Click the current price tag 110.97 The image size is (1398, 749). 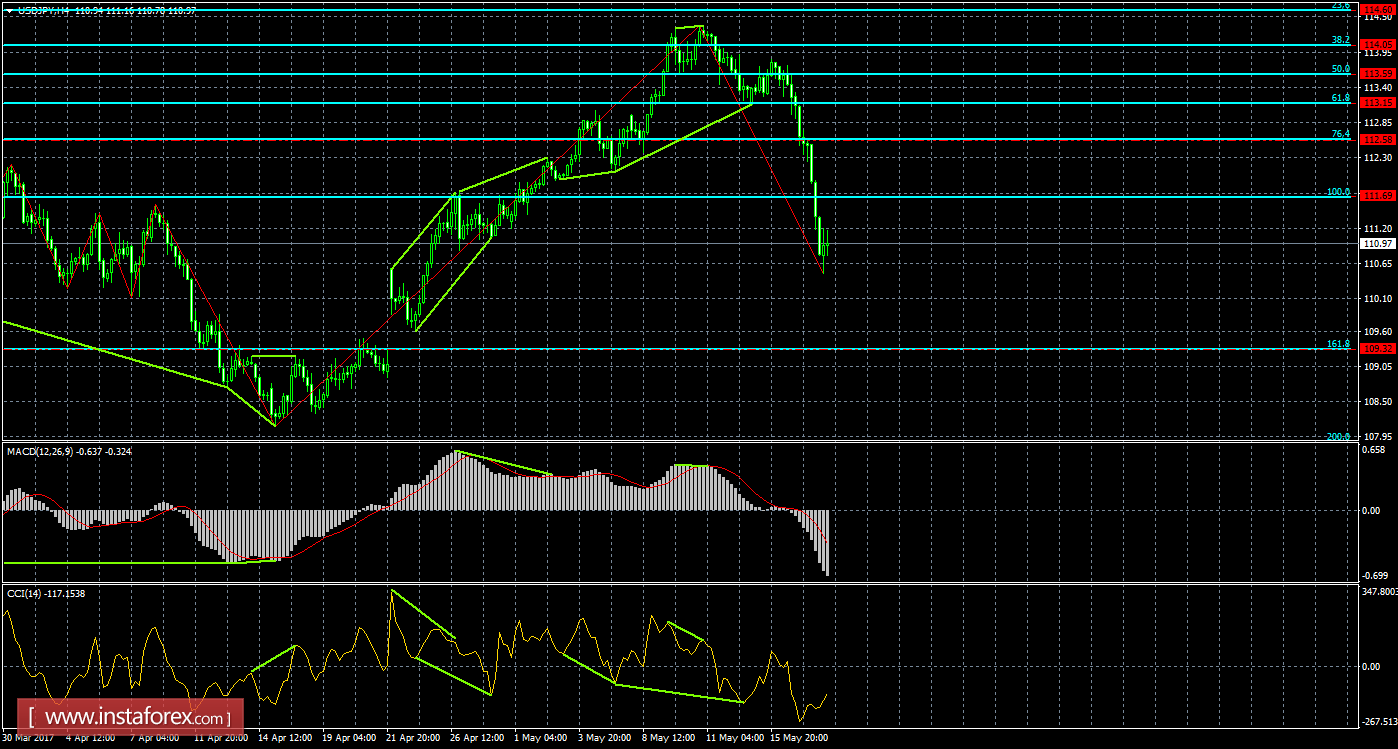1378,243
